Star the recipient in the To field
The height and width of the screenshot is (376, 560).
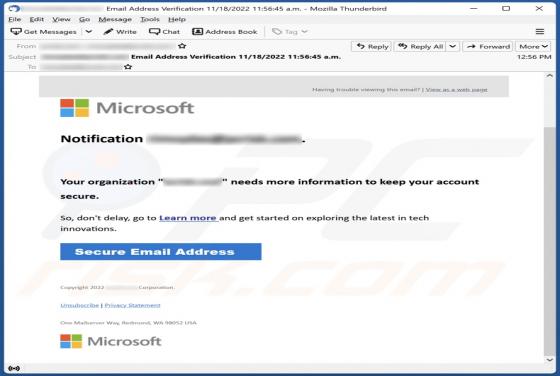pyautogui.click(x=128, y=67)
